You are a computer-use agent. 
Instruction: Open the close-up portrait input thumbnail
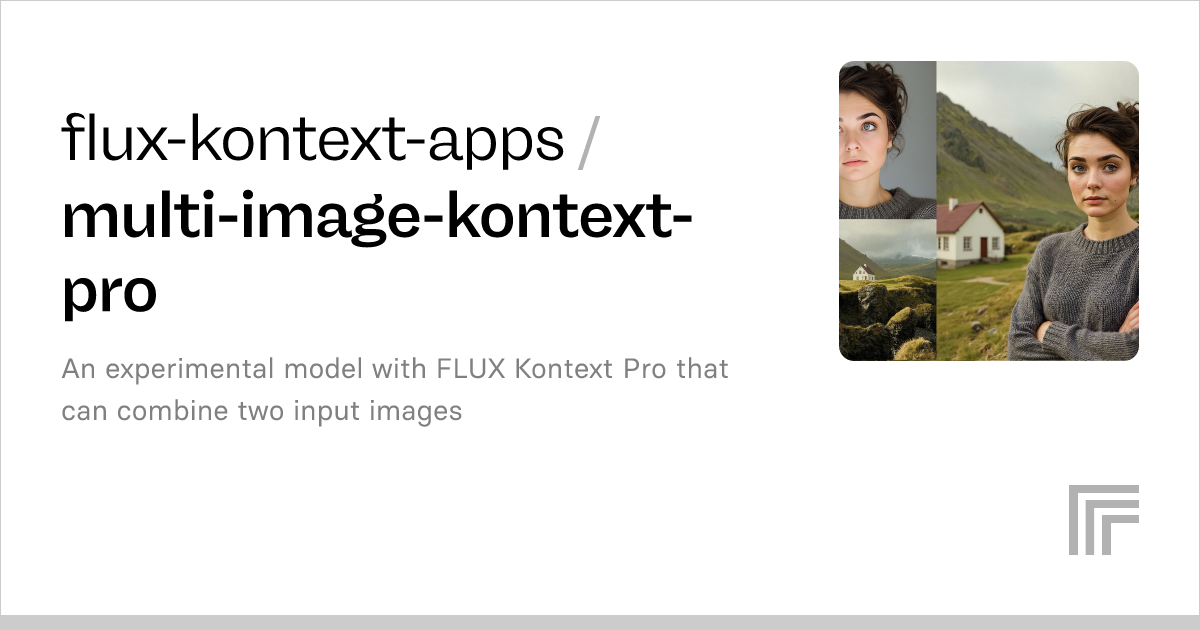[886, 139]
